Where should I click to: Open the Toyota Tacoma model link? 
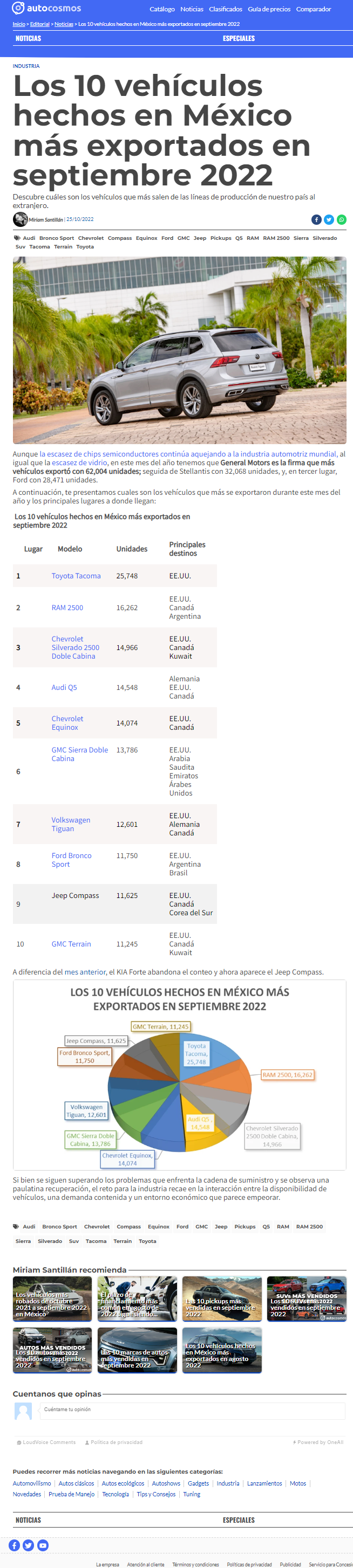(76, 576)
